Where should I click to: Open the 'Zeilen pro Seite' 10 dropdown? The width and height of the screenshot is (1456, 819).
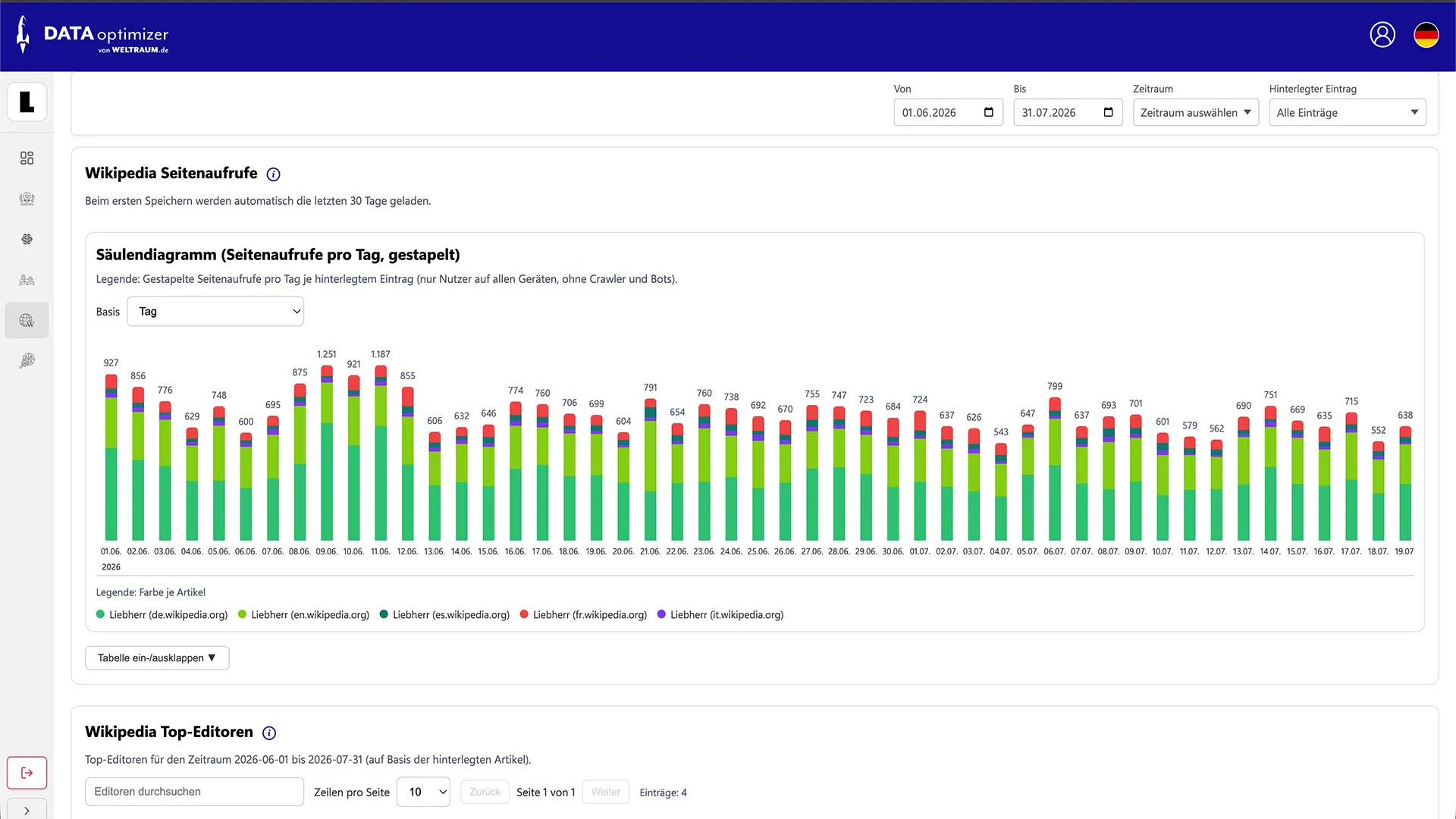[x=423, y=792]
